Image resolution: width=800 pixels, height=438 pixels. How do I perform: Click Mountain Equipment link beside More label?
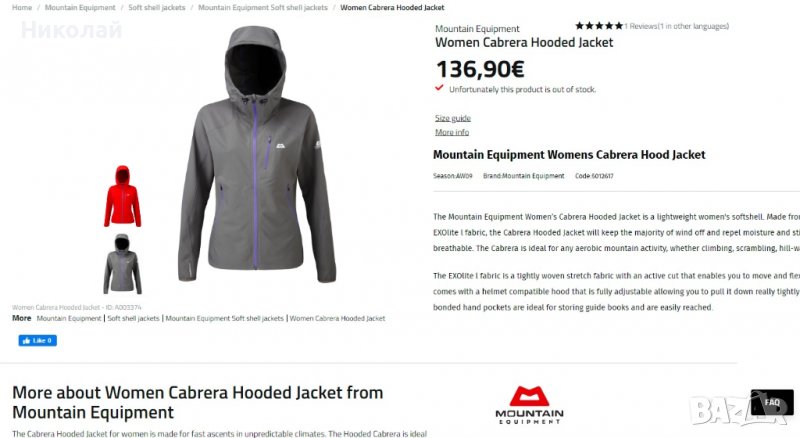click(x=69, y=318)
